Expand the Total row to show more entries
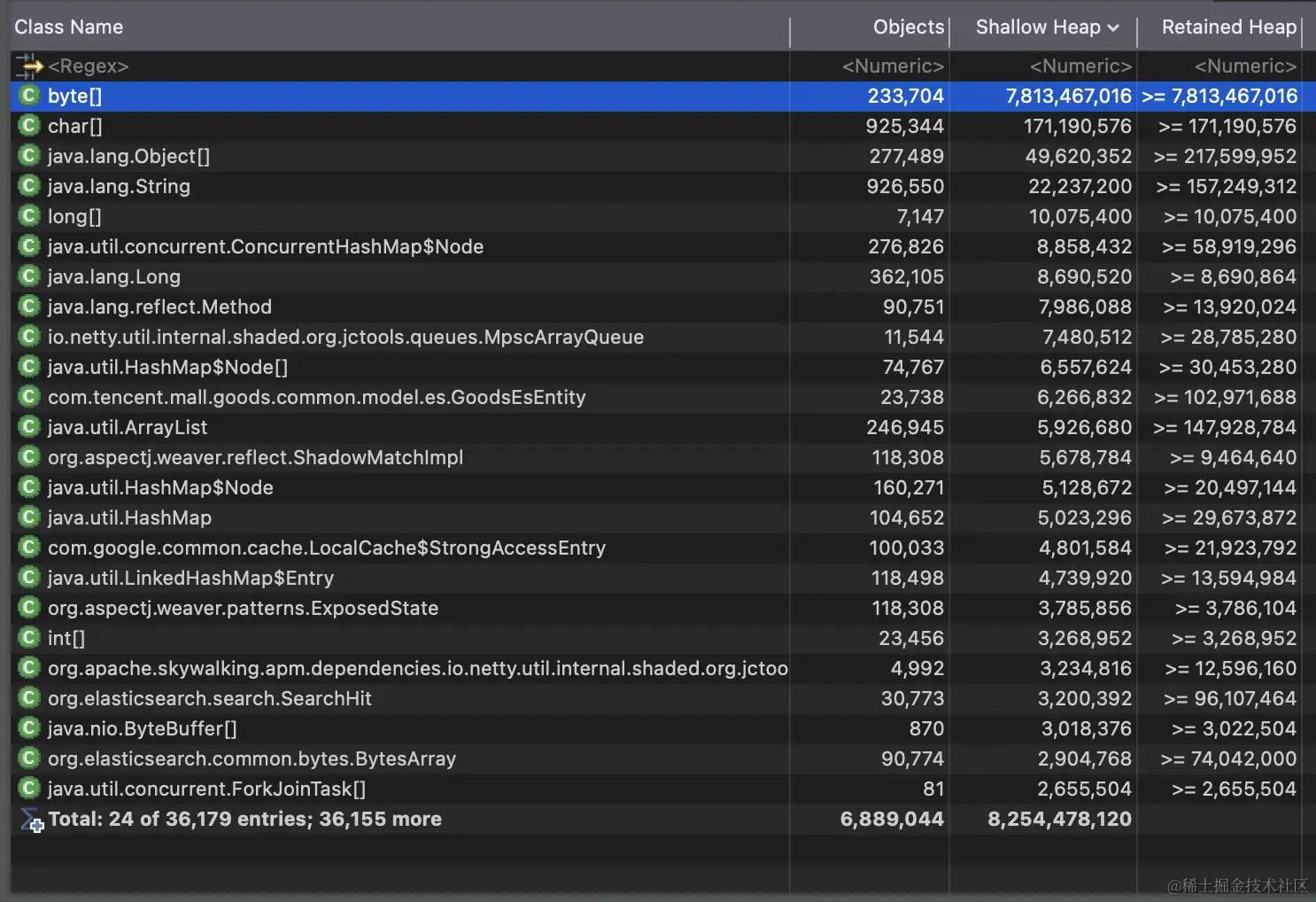This screenshot has height=902, width=1316. pyautogui.click(x=32, y=820)
